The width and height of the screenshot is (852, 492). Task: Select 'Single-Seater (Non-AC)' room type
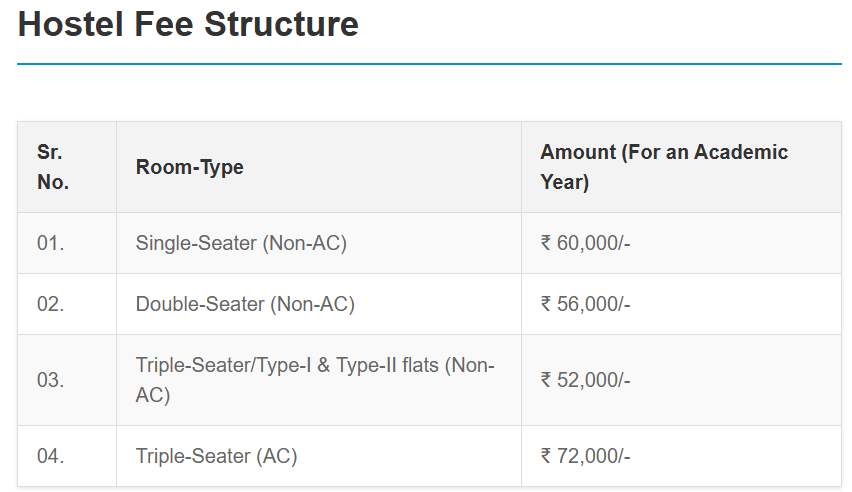click(x=241, y=243)
